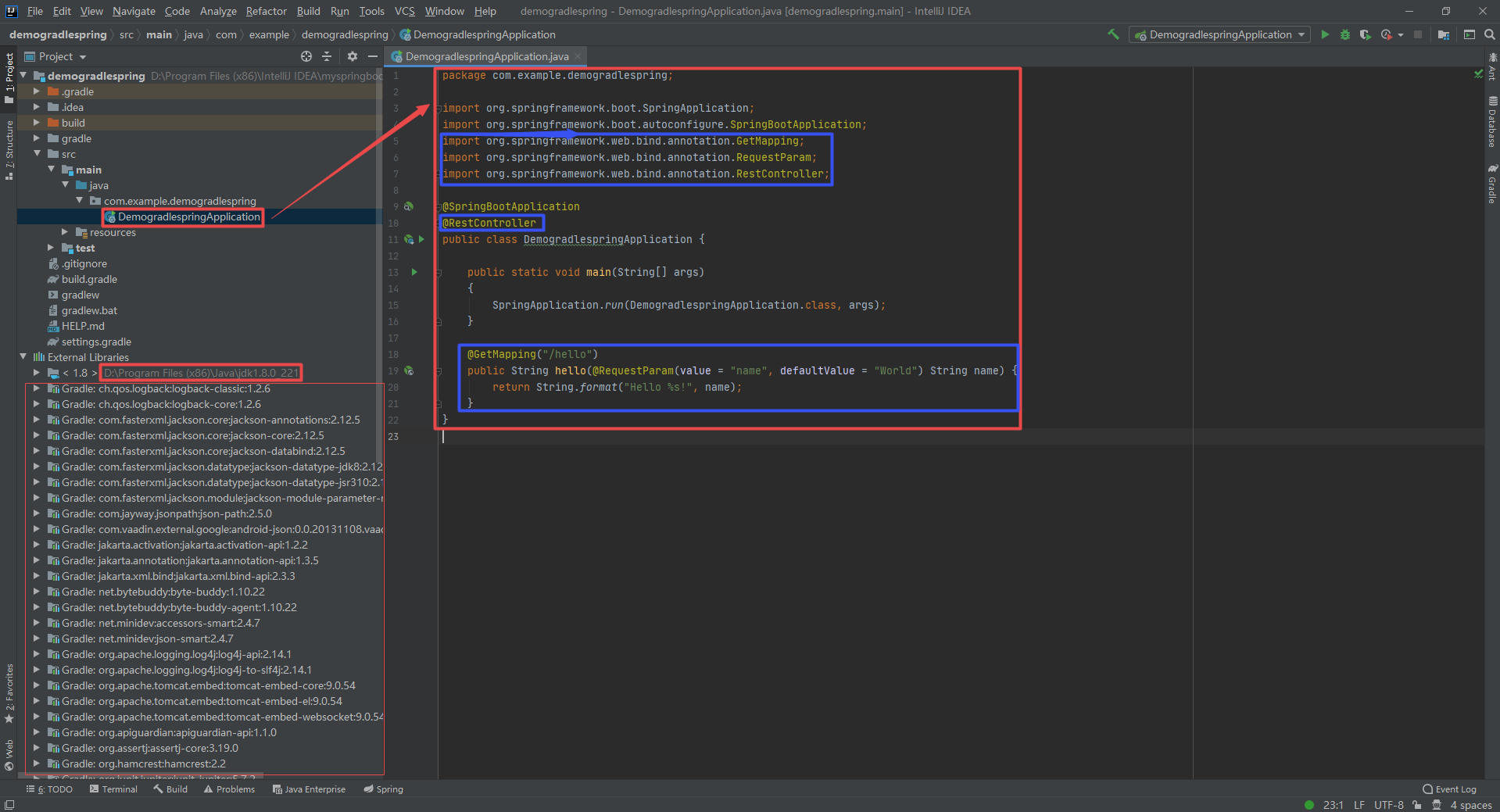1500x812 pixels.
Task: Open the TODO tool window
Action: 49,789
